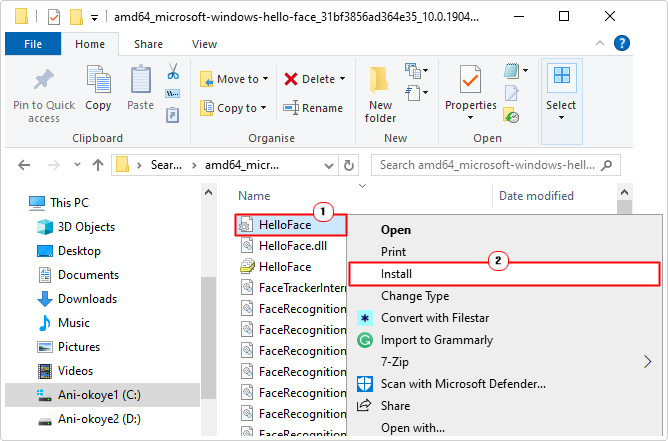Collapse the ribbon with the chevron
Image resolution: width=668 pixels, height=441 pixels.
point(600,43)
